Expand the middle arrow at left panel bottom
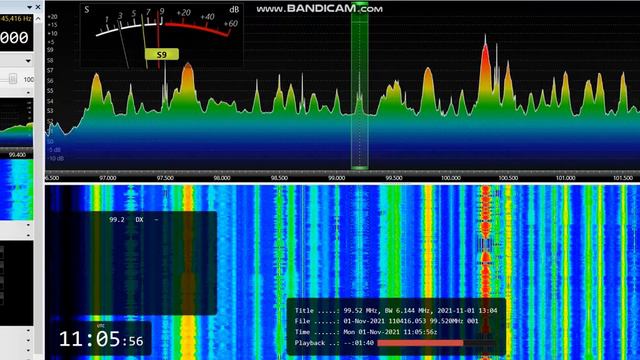Screen dimensions: 640x360 [x=28, y=340]
